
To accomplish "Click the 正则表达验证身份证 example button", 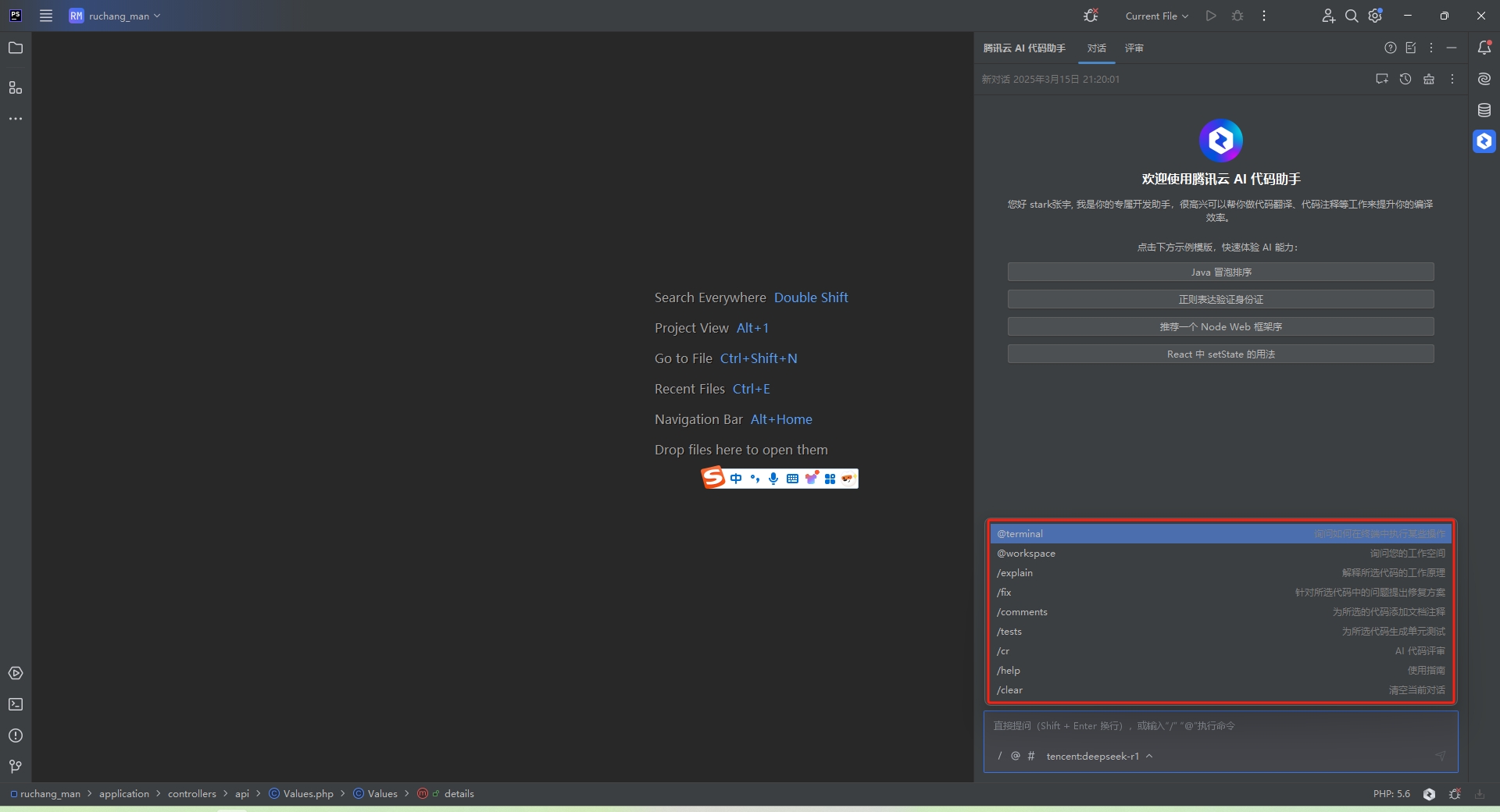I will click(1220, 299).
